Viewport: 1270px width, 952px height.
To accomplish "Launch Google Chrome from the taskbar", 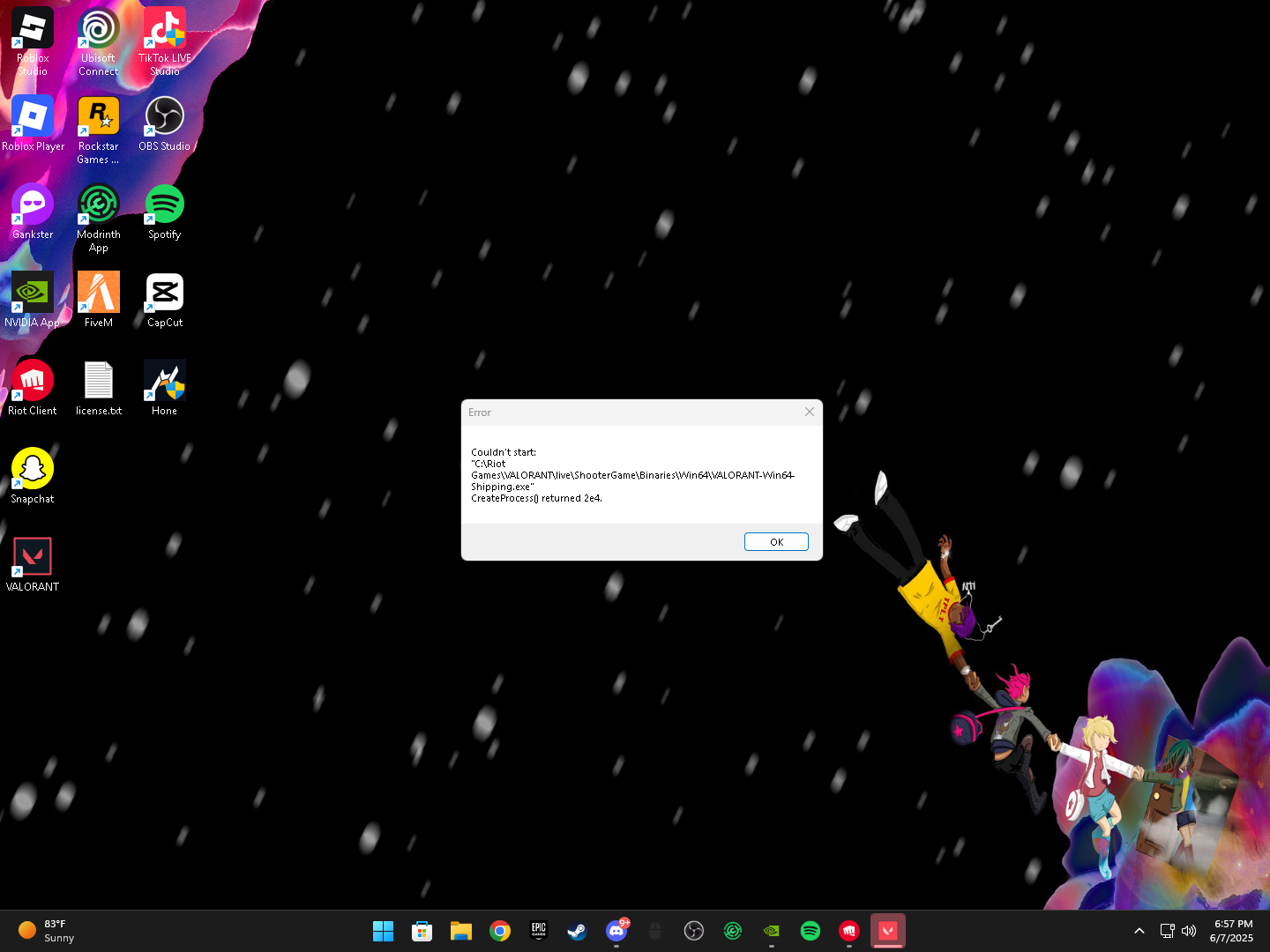I will (500, 931).
